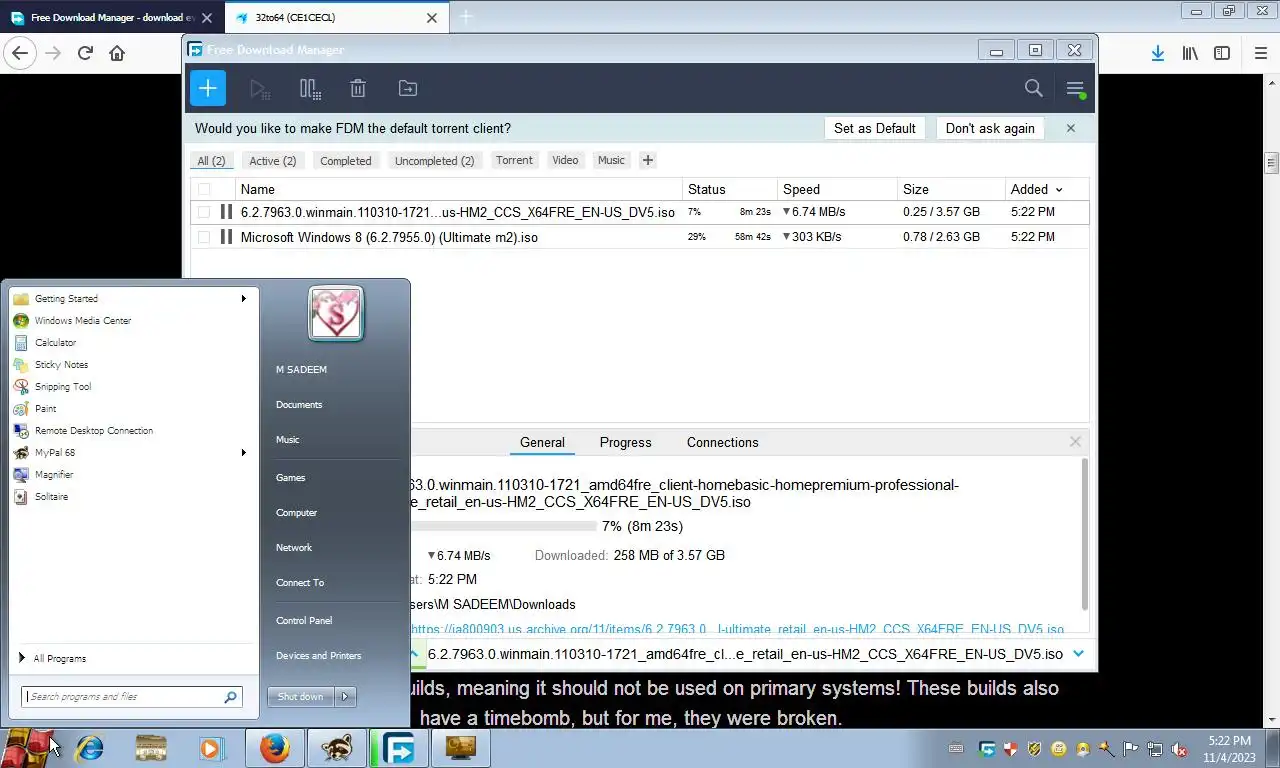This screenshot has height=768, width=1280.
Task: Sort by Added column dropdown arrow
Action: pyautogui.click(x=1059, y=190)
